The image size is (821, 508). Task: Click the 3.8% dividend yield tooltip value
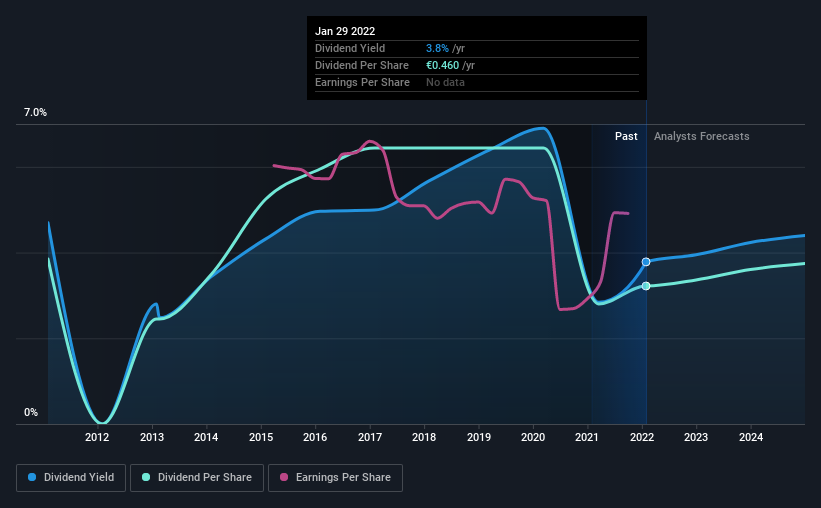click(437, 48)
